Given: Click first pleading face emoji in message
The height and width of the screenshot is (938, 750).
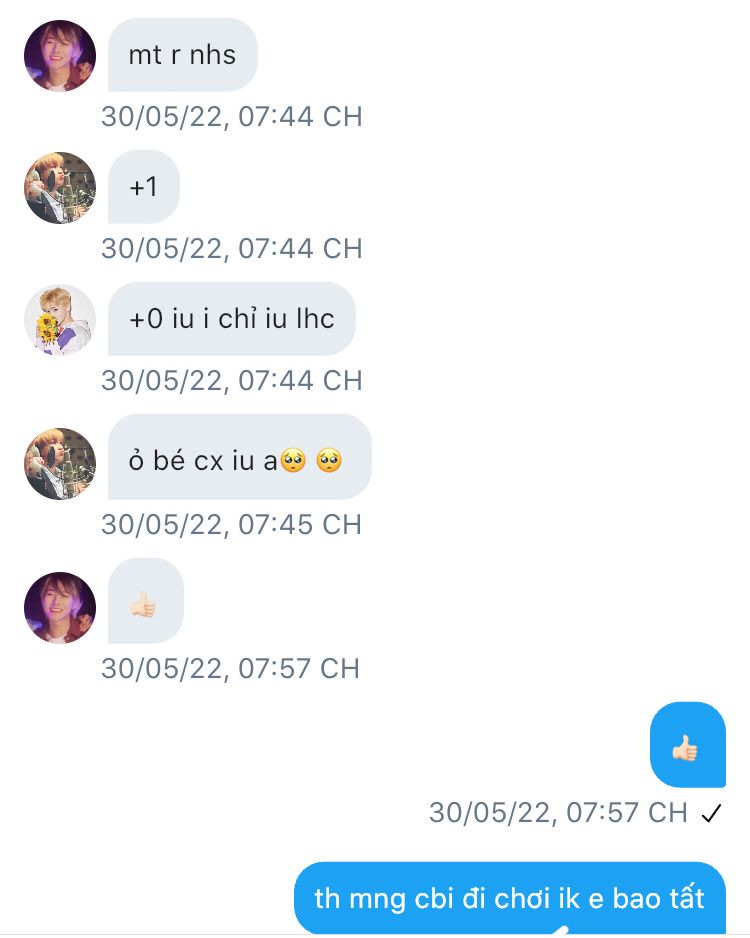Looking at the screenshot, I should click(293, 461).
